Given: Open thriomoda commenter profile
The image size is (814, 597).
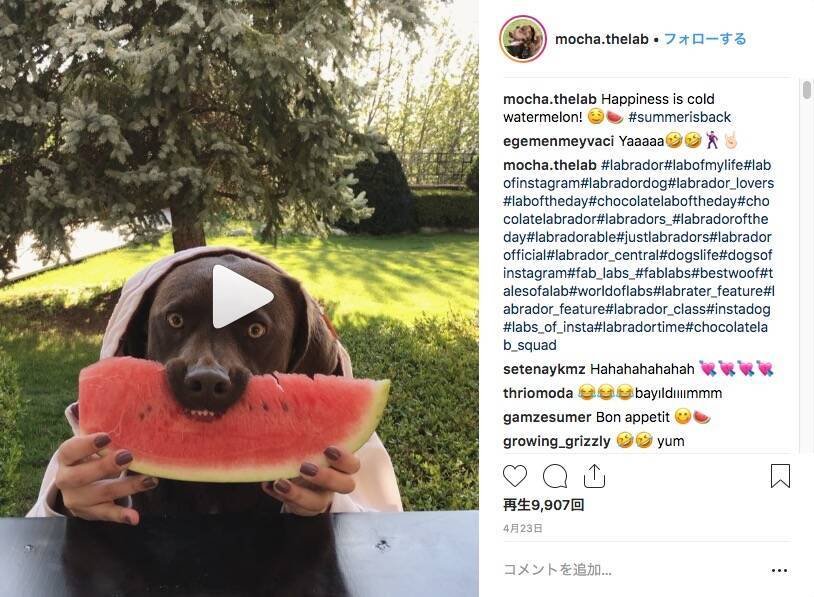Looking at the screenshot, I should (x=538, y=393).
